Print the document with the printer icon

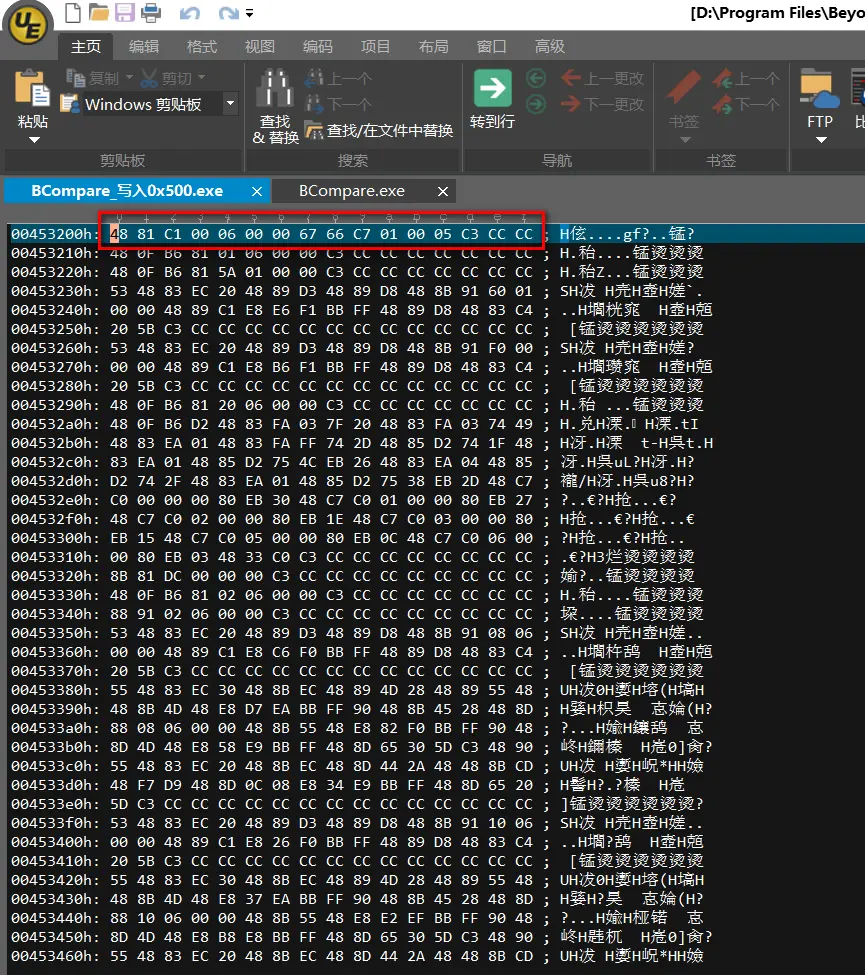point(151,13)
